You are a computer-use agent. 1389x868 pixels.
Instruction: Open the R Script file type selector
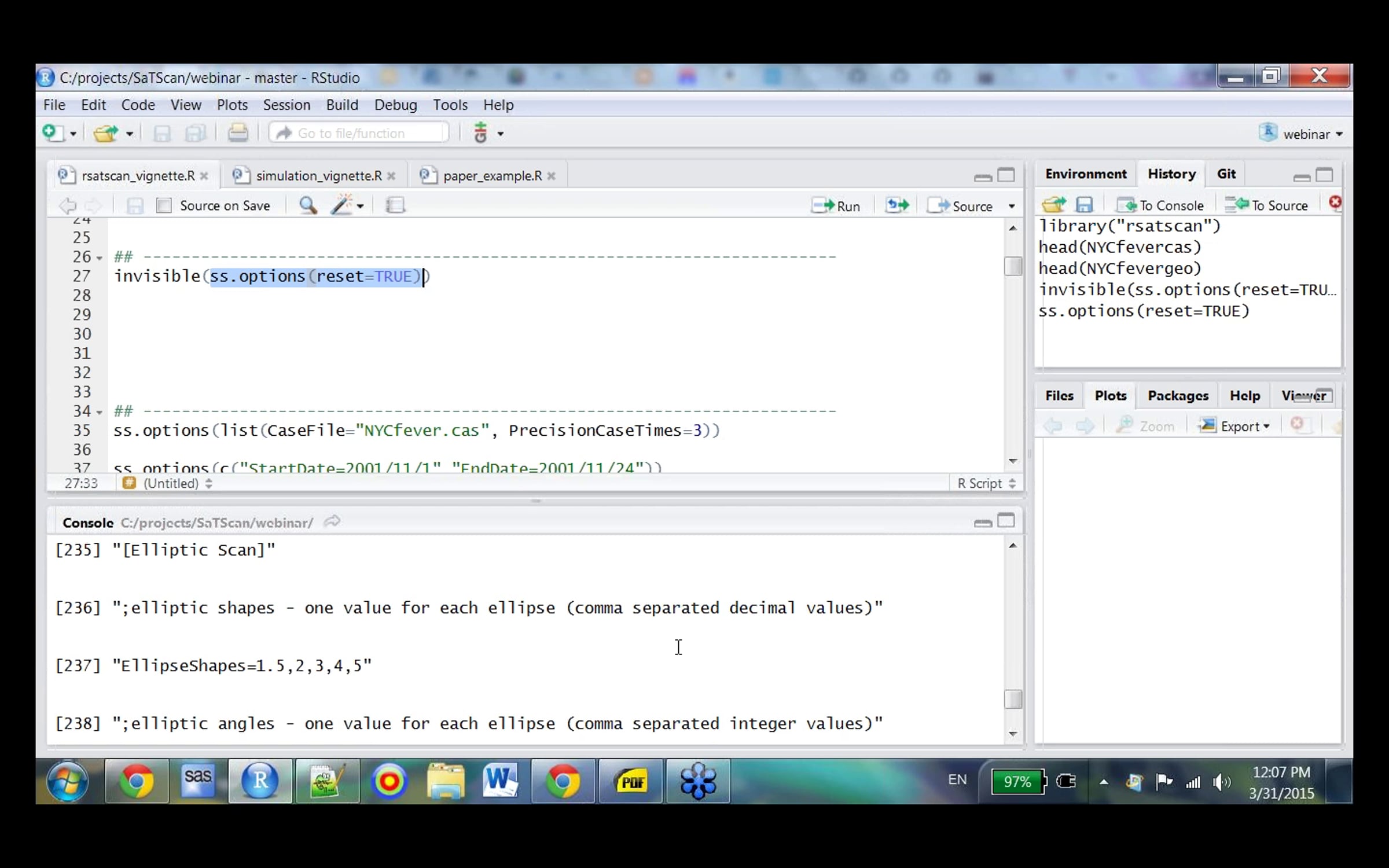coord(986,483)
